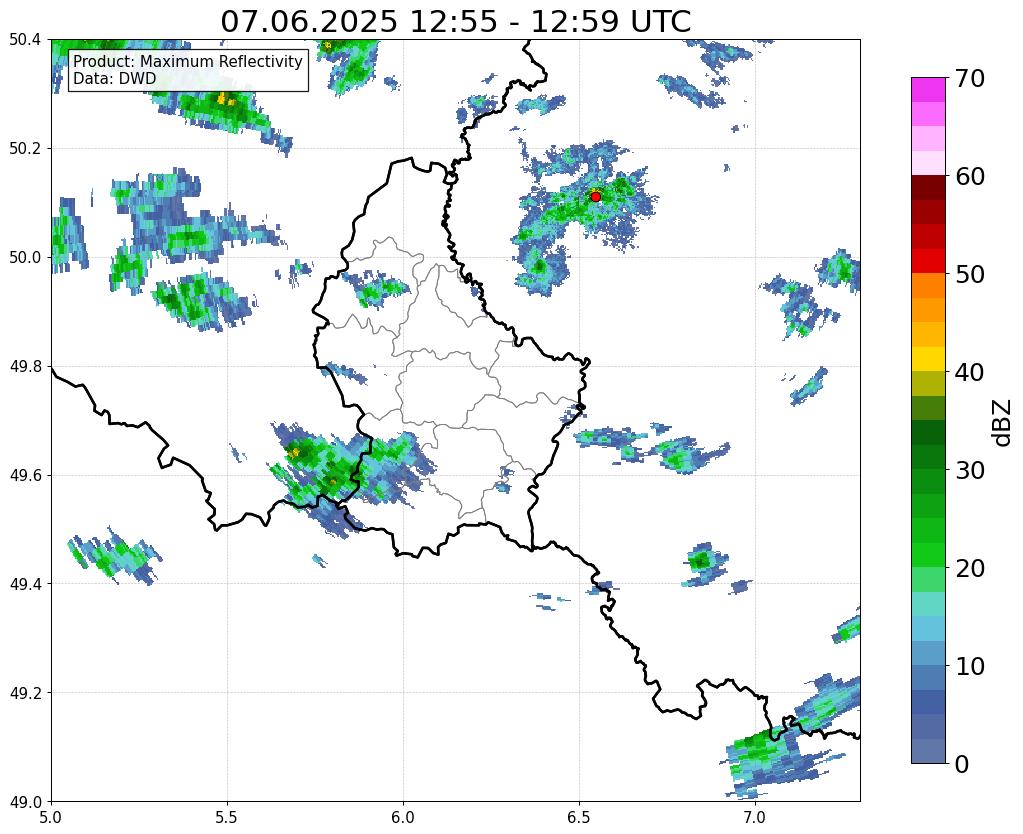Click the colorbar tick label '0'

point(962,764)
